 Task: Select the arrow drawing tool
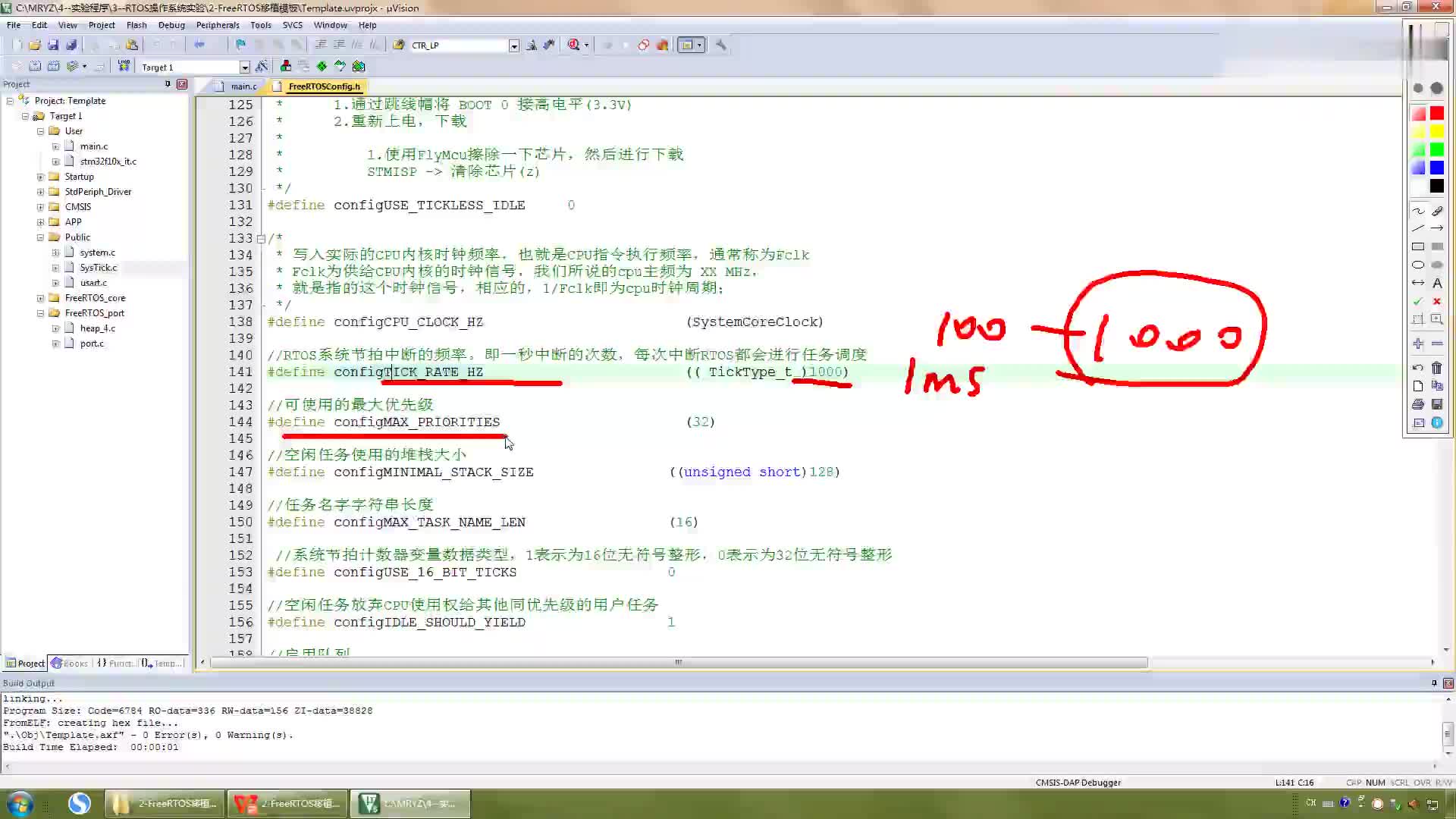coord(1436,228)
